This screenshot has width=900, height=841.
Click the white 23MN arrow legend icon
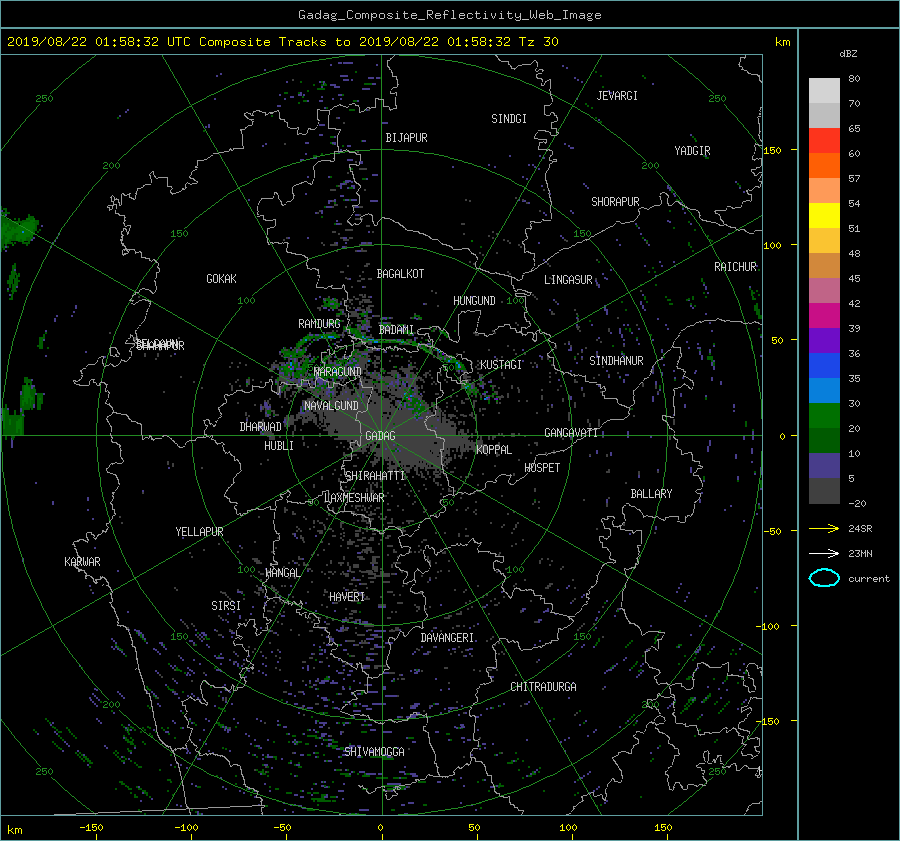pyautogui.click(x=824, y=553)
